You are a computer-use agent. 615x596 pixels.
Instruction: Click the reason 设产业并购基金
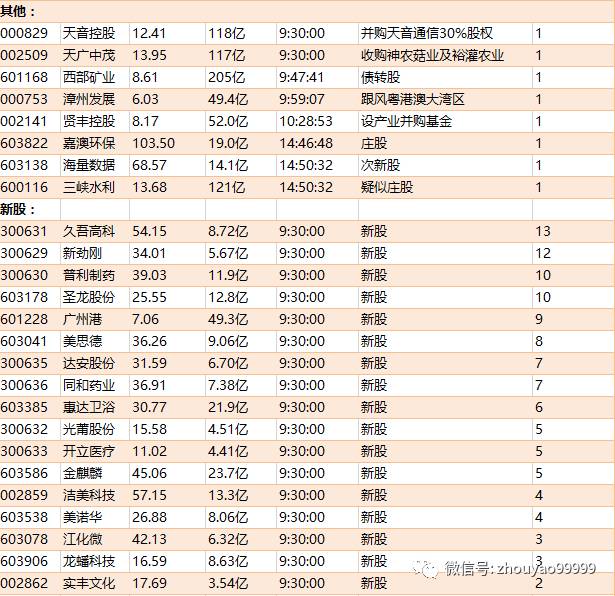(406, 121)
